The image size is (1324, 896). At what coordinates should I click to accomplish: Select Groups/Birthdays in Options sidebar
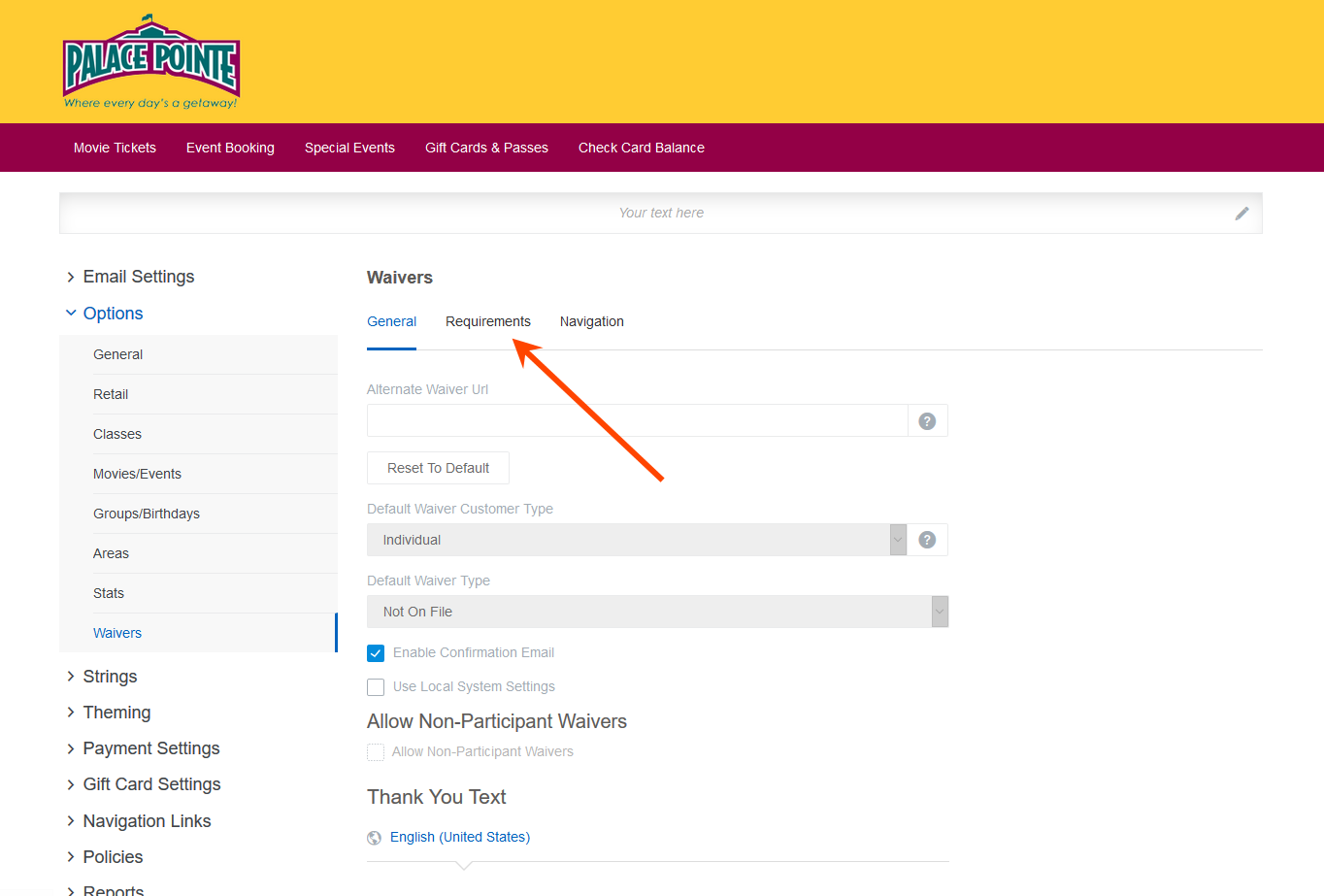click(147, 514)
